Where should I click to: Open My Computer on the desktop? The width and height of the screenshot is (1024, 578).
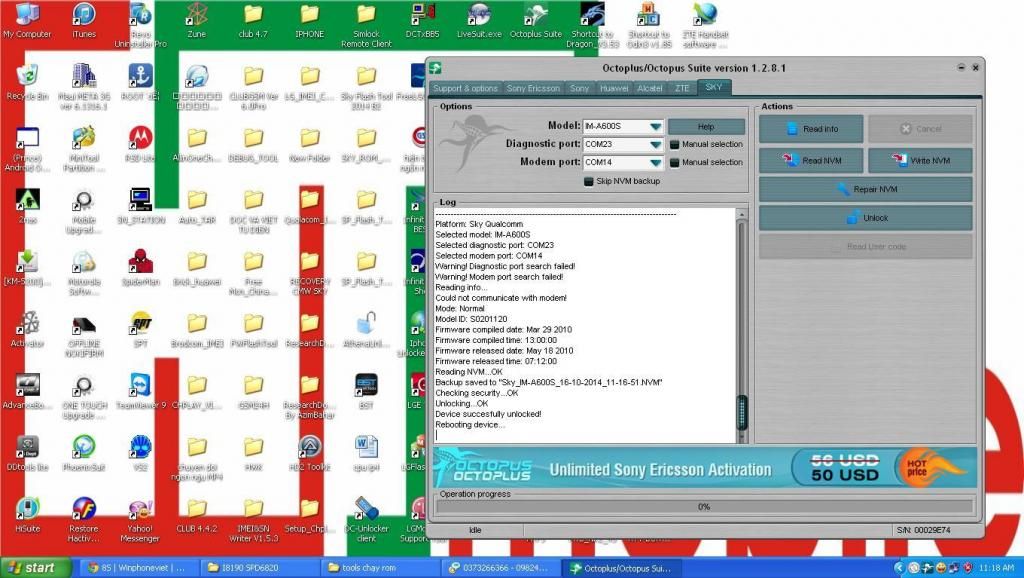pyautogui.click(x=27, y=21)
